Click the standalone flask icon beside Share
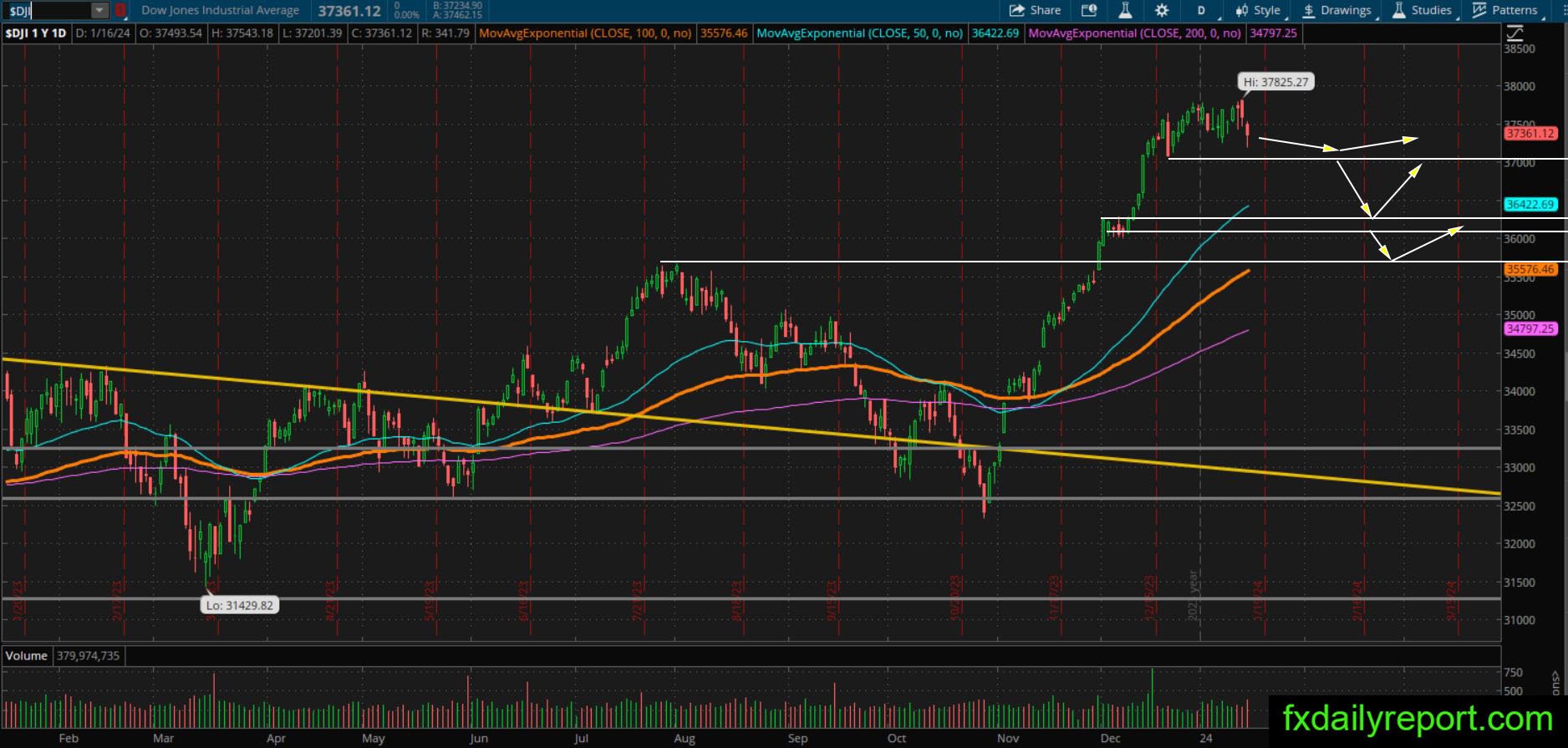1568x748 pixels. [1125, 10]
